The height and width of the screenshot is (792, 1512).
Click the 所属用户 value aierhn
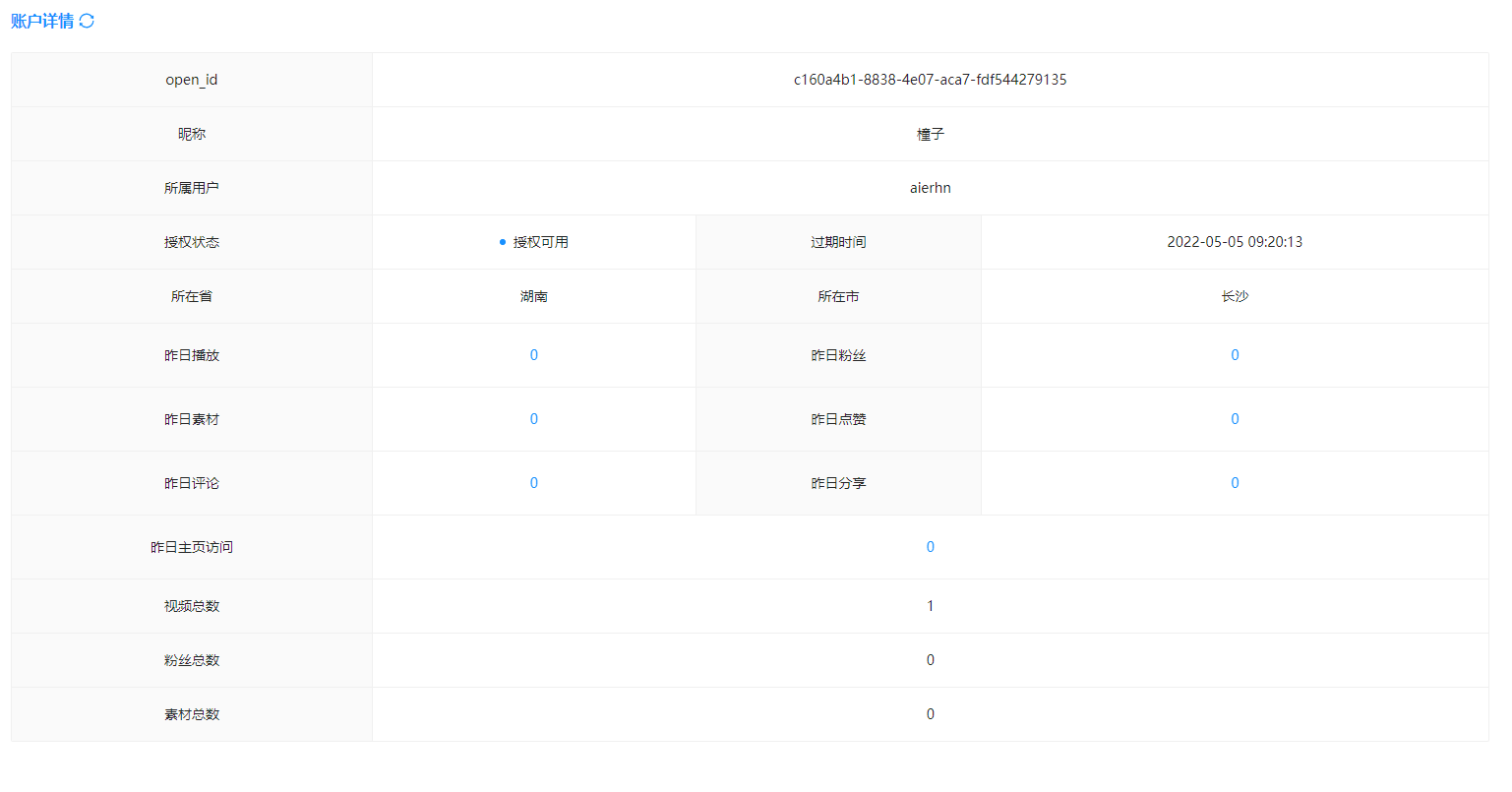click(930, 188)
